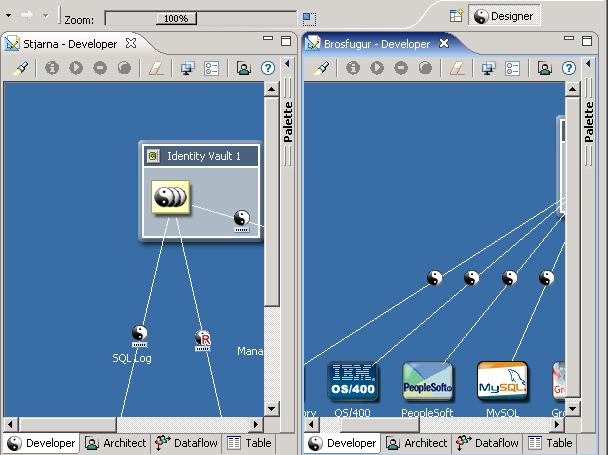The width and height of the screenshot is (608, 455).
Task: Click the PeopleSoft application label
Action: click(x=427, y=412)
